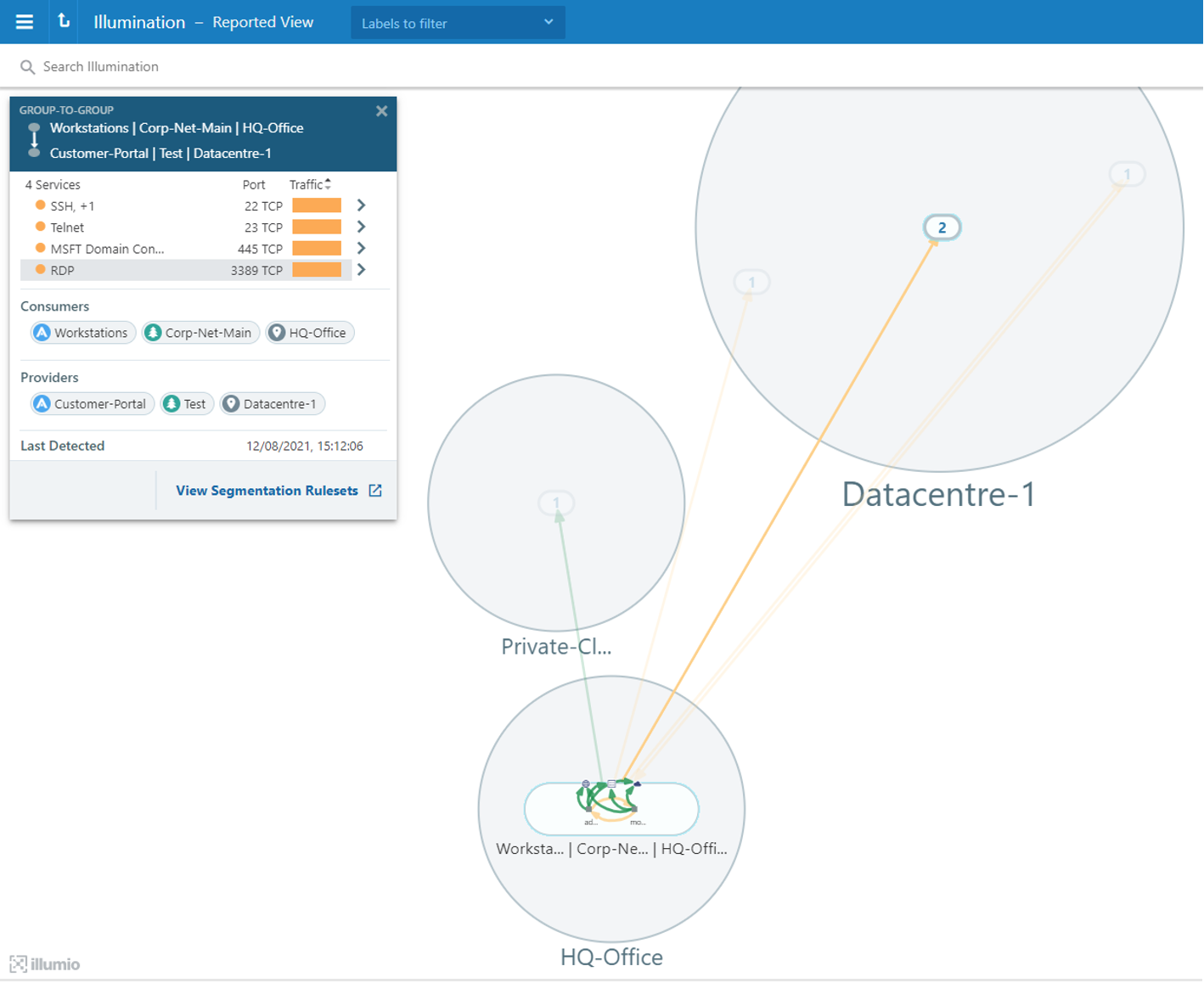Click the Datacentre-1 provider label

273,404
